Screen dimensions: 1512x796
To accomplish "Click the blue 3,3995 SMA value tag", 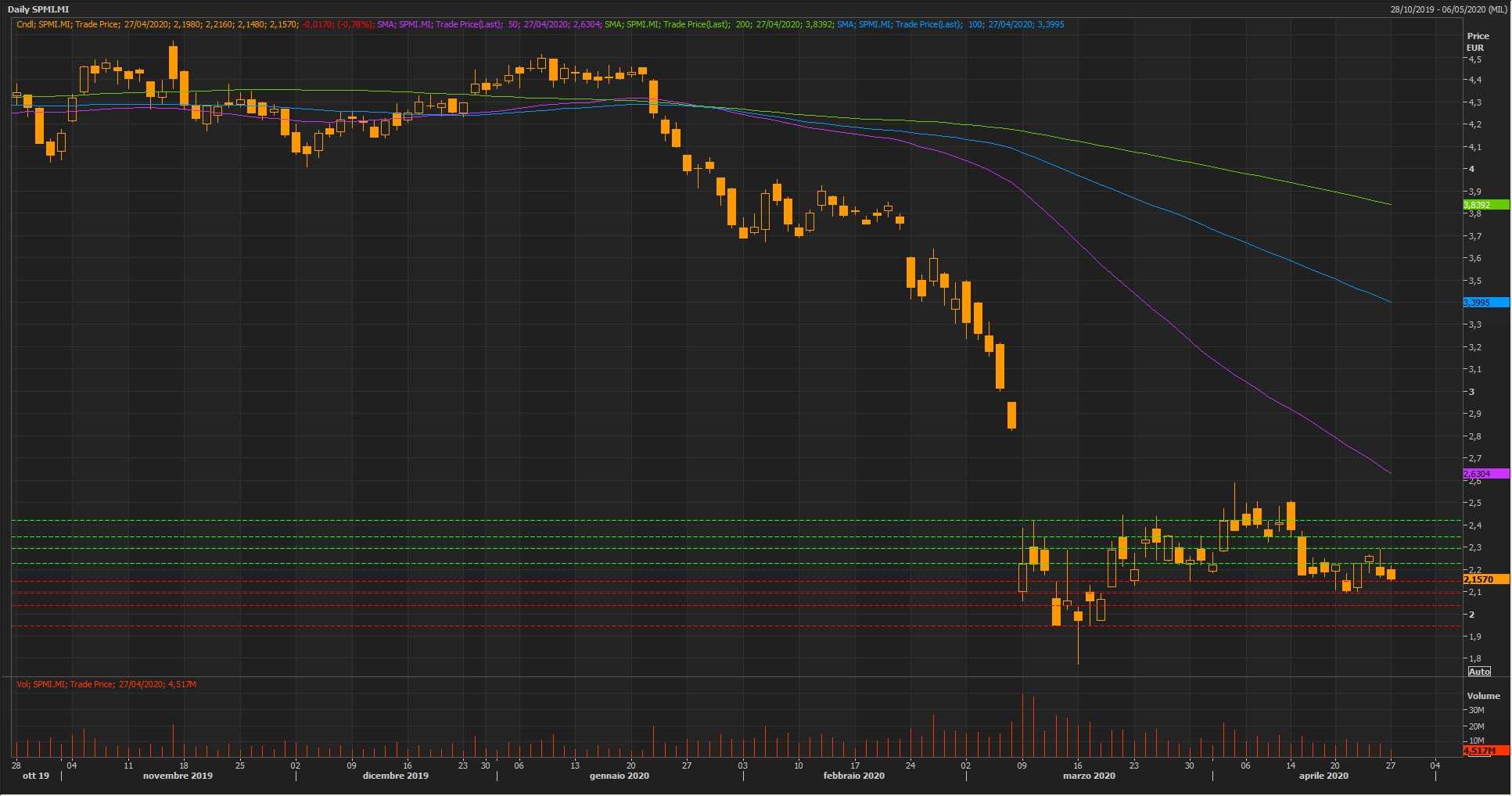I will pos(1485,303).
